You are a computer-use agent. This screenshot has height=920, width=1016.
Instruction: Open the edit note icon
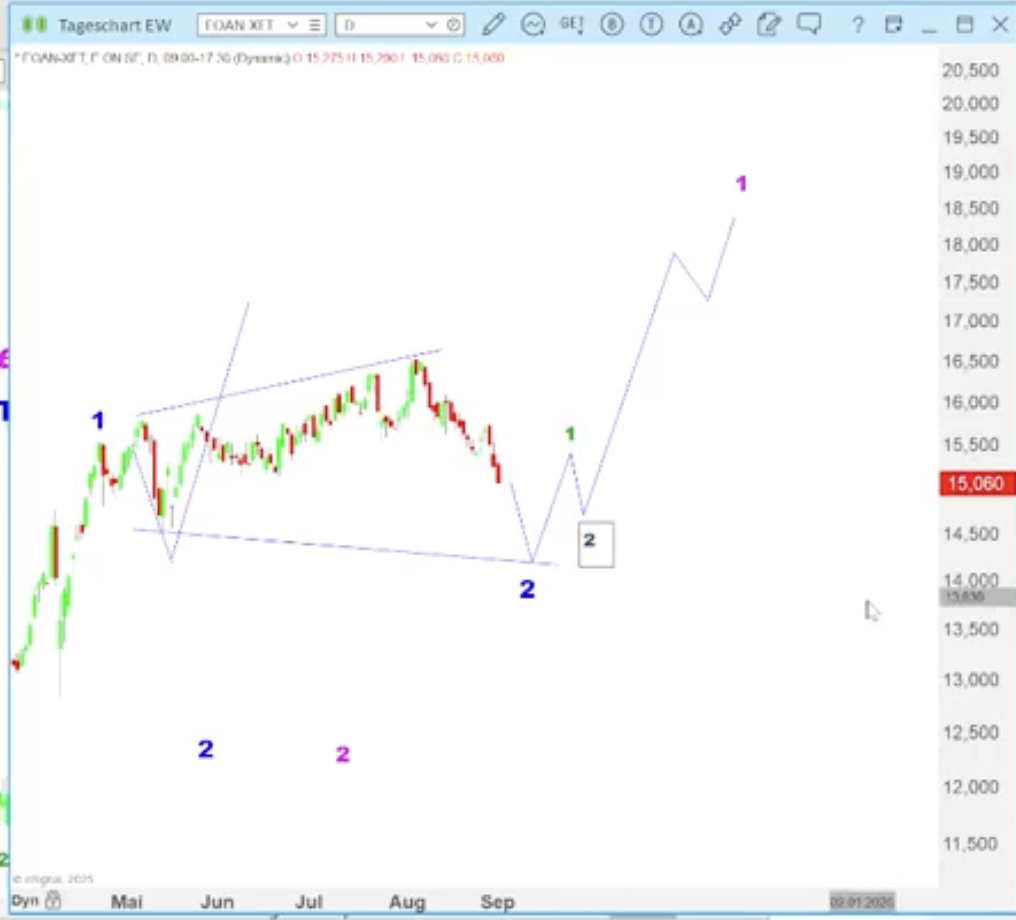coord(768,24)
